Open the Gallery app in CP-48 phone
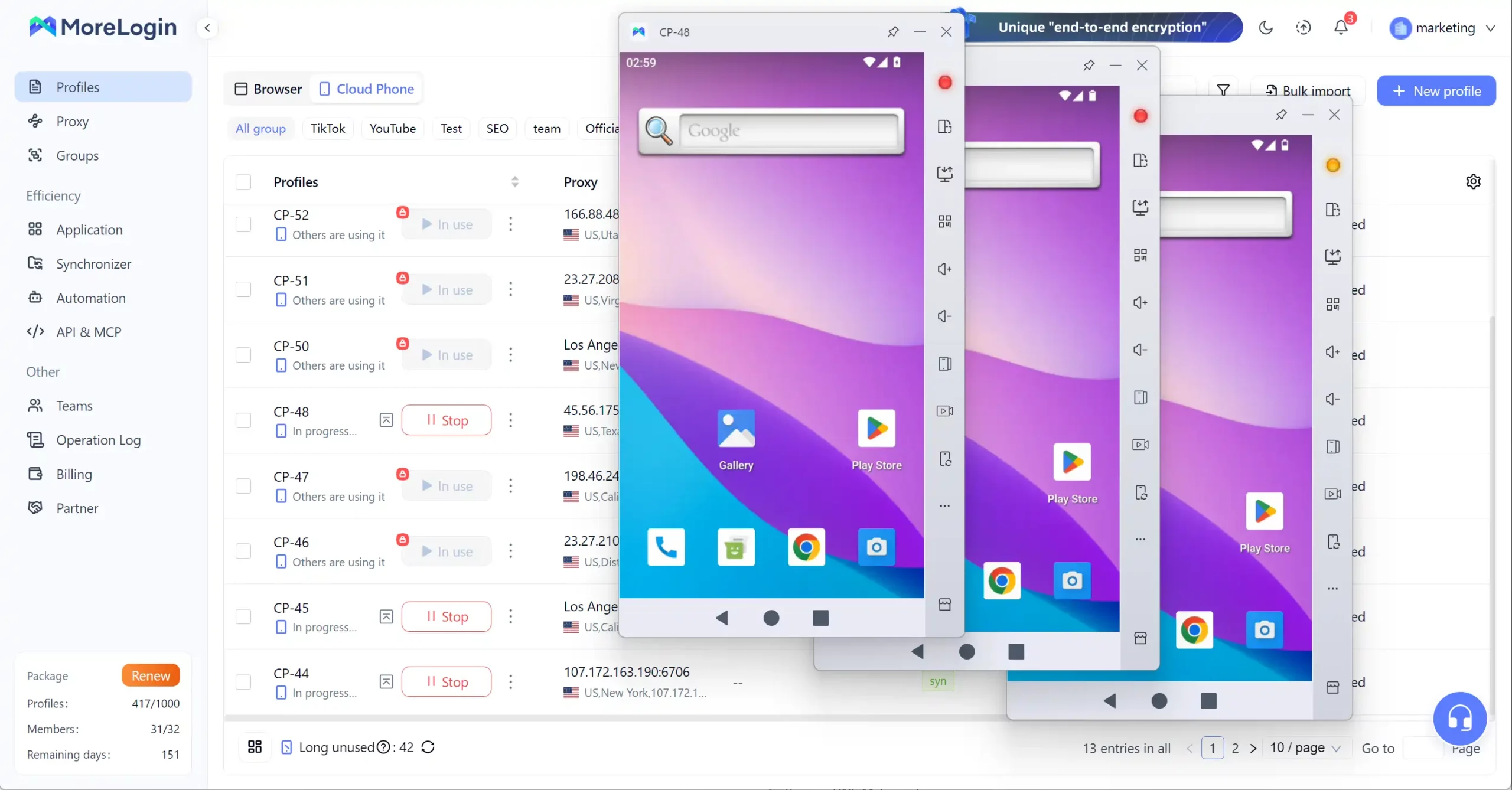The image size is (1512, 790). coord(736,429)
